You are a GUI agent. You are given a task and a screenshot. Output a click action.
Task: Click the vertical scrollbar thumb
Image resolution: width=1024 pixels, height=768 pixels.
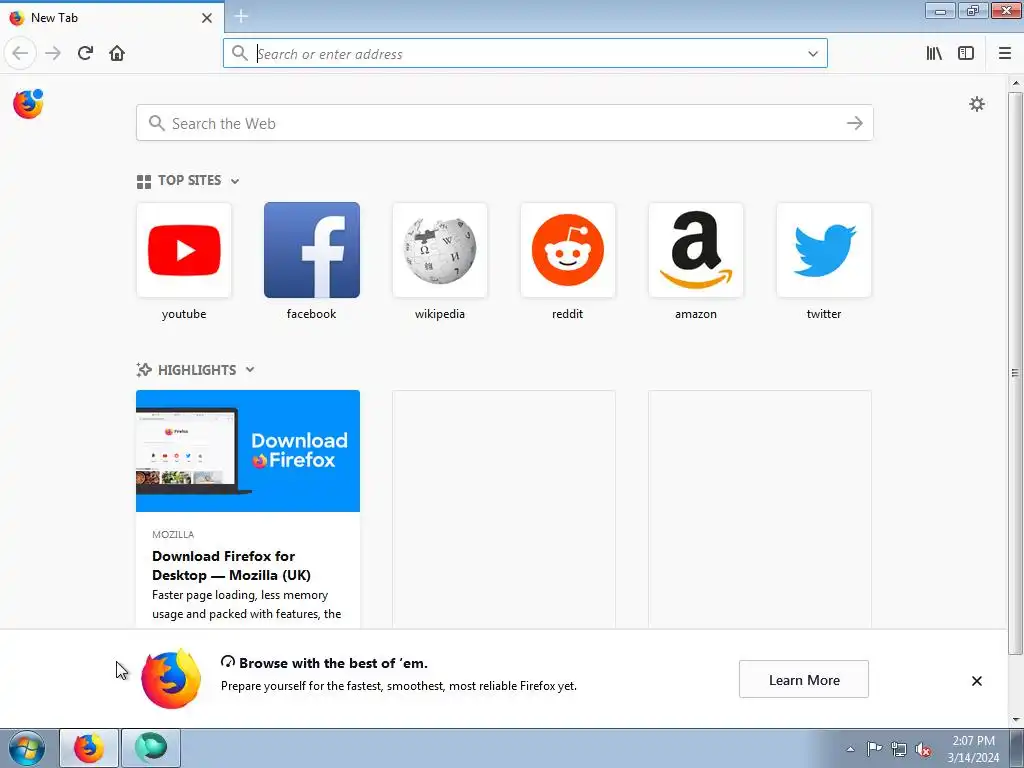pos(1015,373)
